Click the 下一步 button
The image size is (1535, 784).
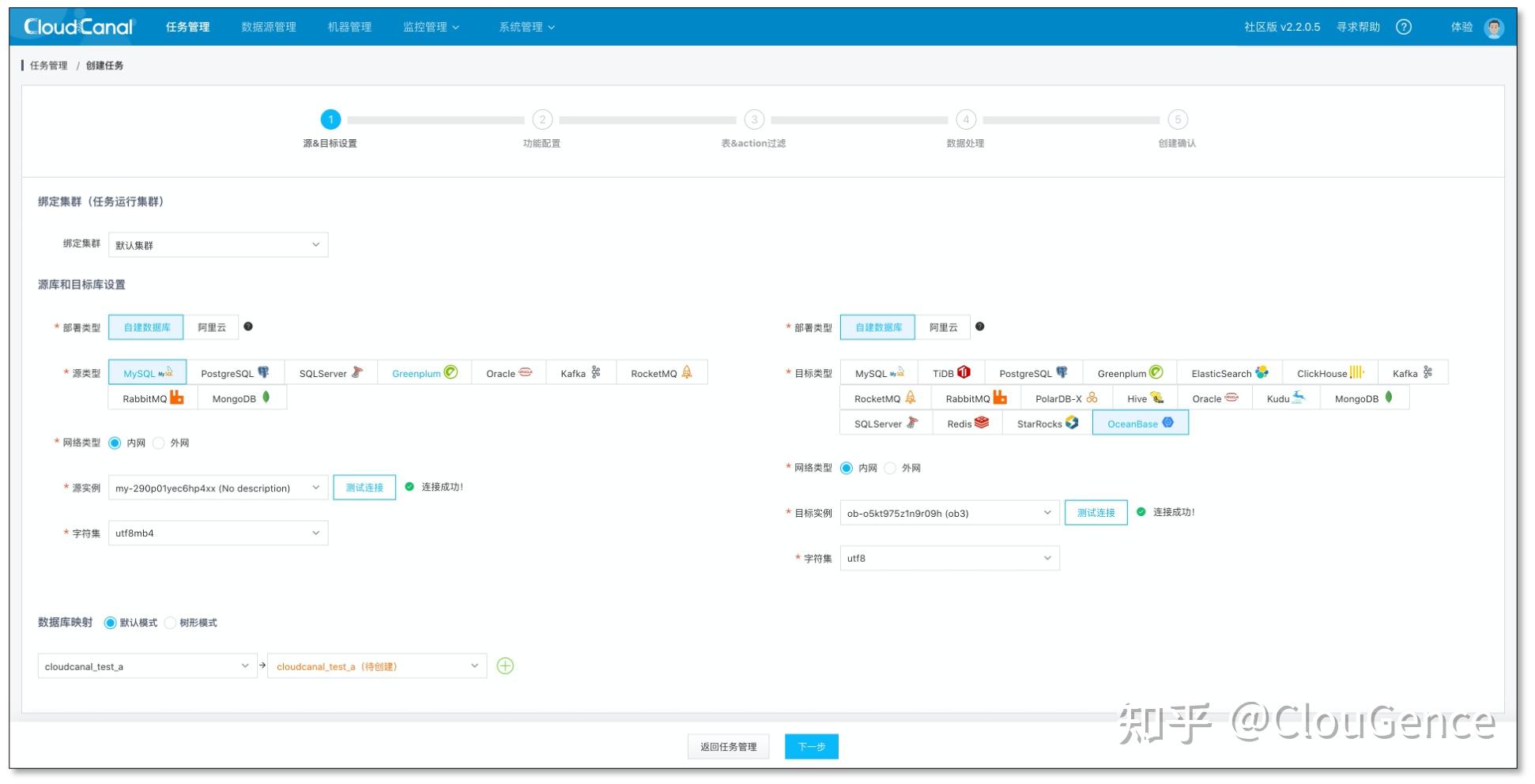click(x=811, y=746)
